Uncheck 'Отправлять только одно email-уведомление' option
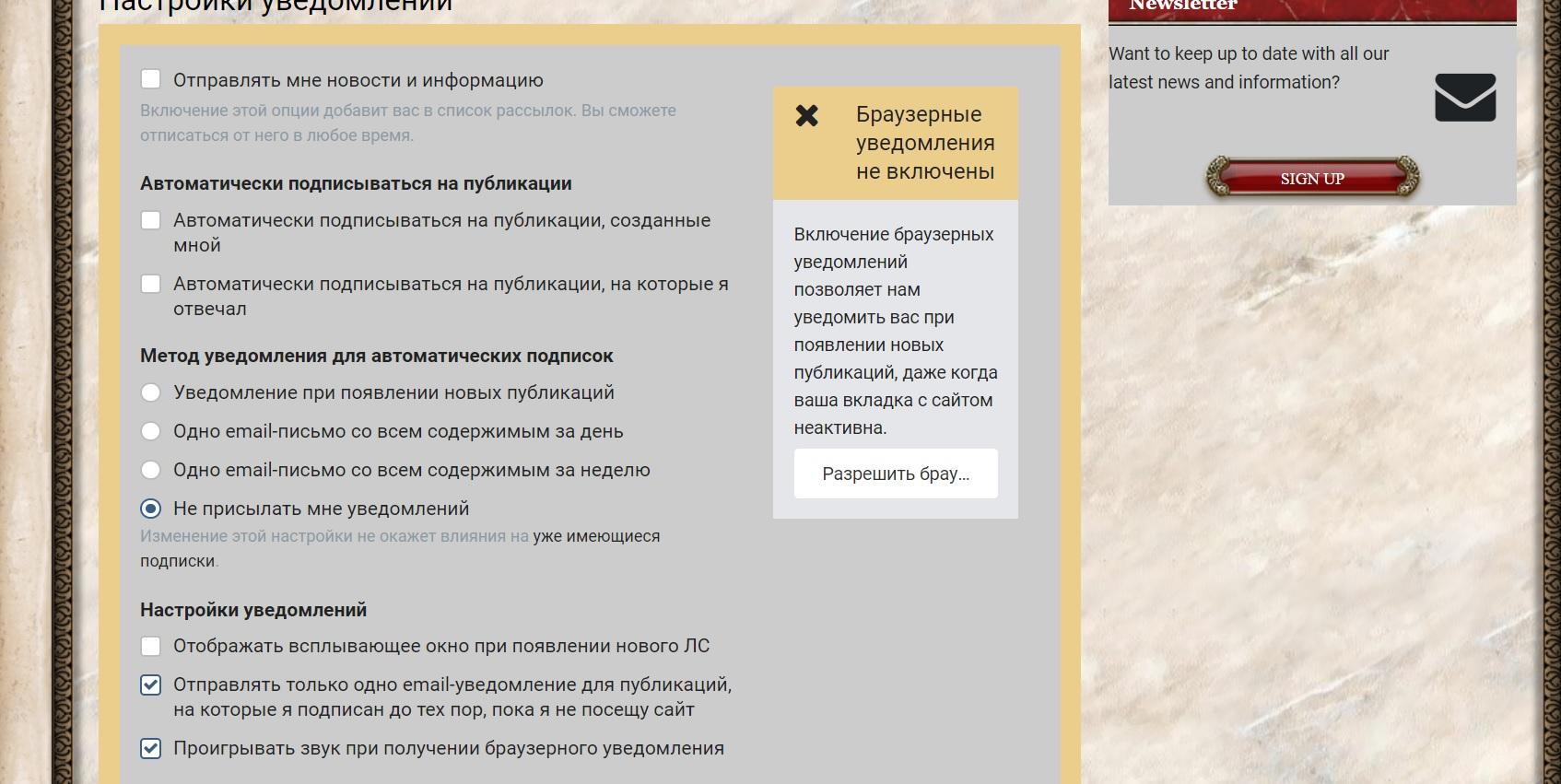Screen dimensions: 1561x784 coord(151,685)
